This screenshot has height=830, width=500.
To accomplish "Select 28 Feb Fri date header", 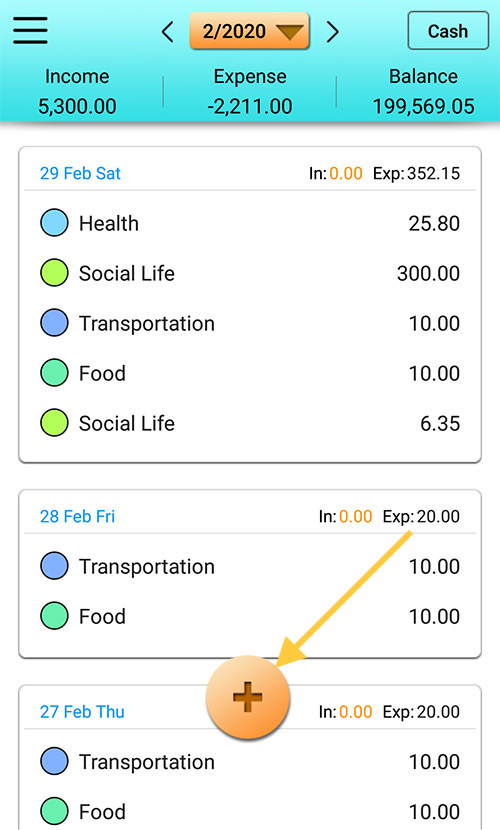I will [x=77, y=516].
